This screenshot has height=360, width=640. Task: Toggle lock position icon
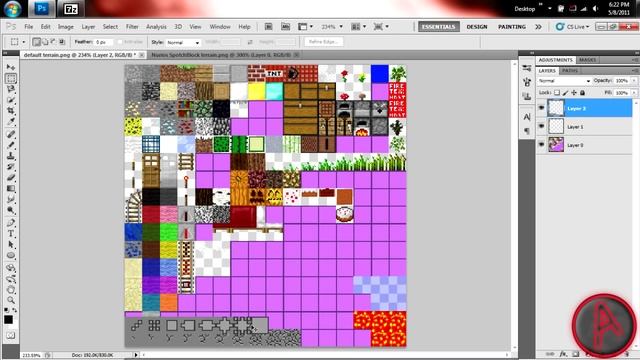click(x=574, y=93)
